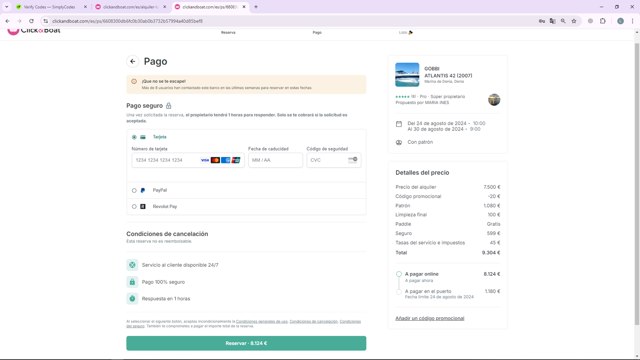Click the A pagar en el puerto 1.180 € row
The image size is (640, 360).
click(x=448, y=294)
